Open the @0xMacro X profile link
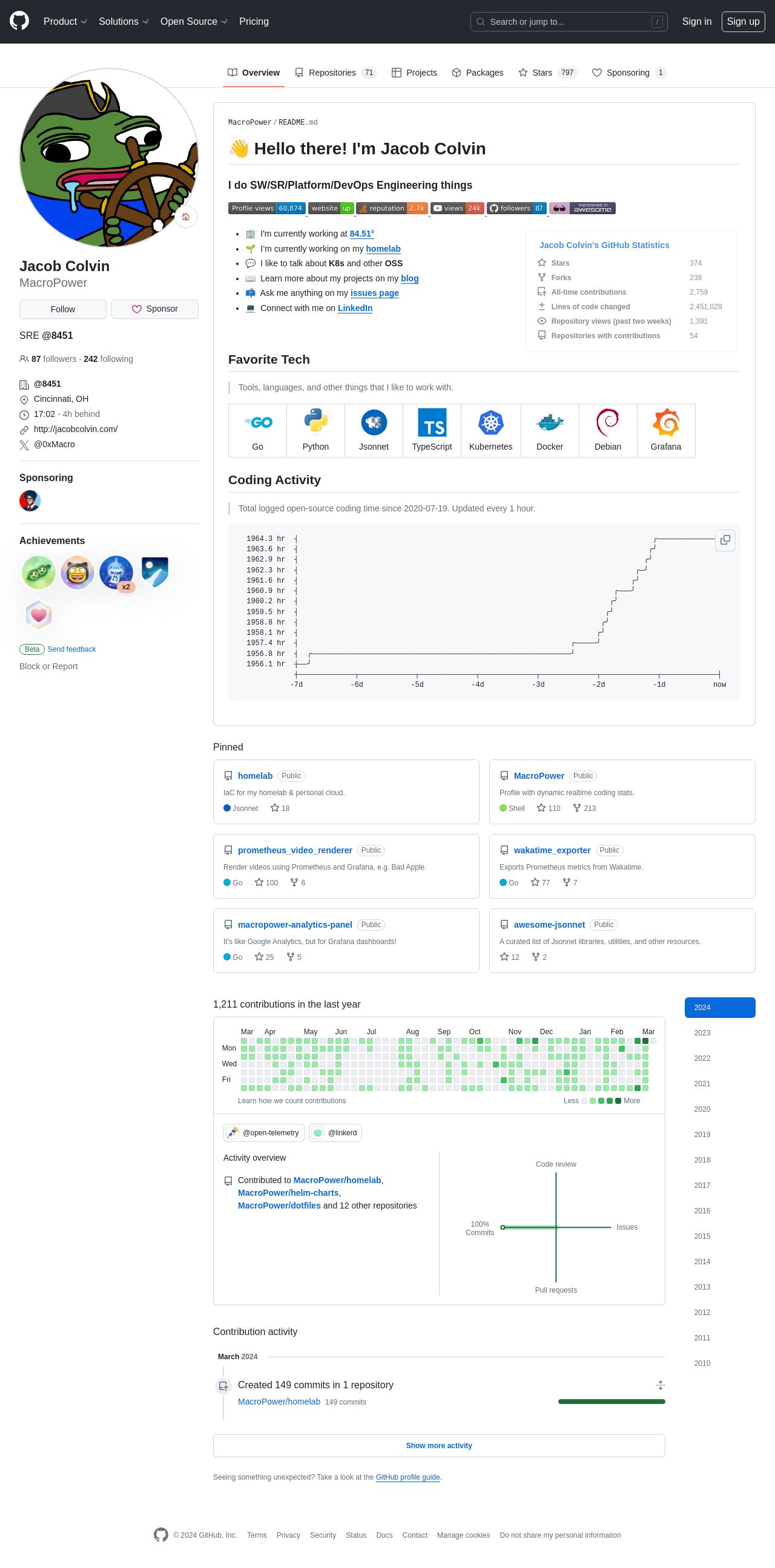775x1568 pixels. tap(54, 444)
